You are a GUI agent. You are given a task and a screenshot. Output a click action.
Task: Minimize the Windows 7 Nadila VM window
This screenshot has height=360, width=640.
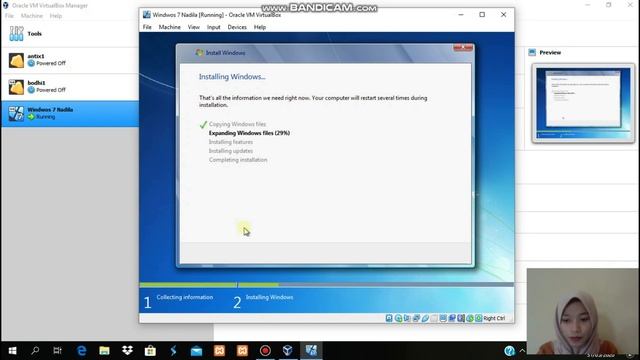click(461, 15)
